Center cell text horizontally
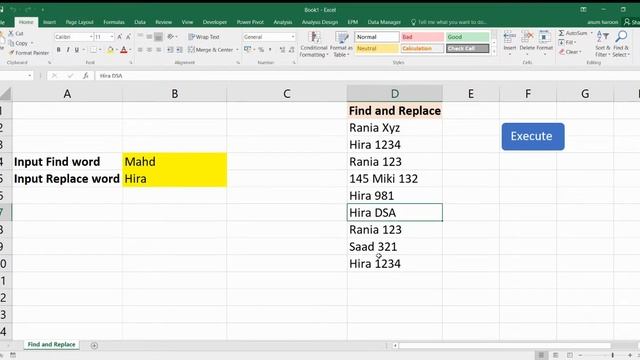This screenshot has height=360, width=640. tap(149, 50)
